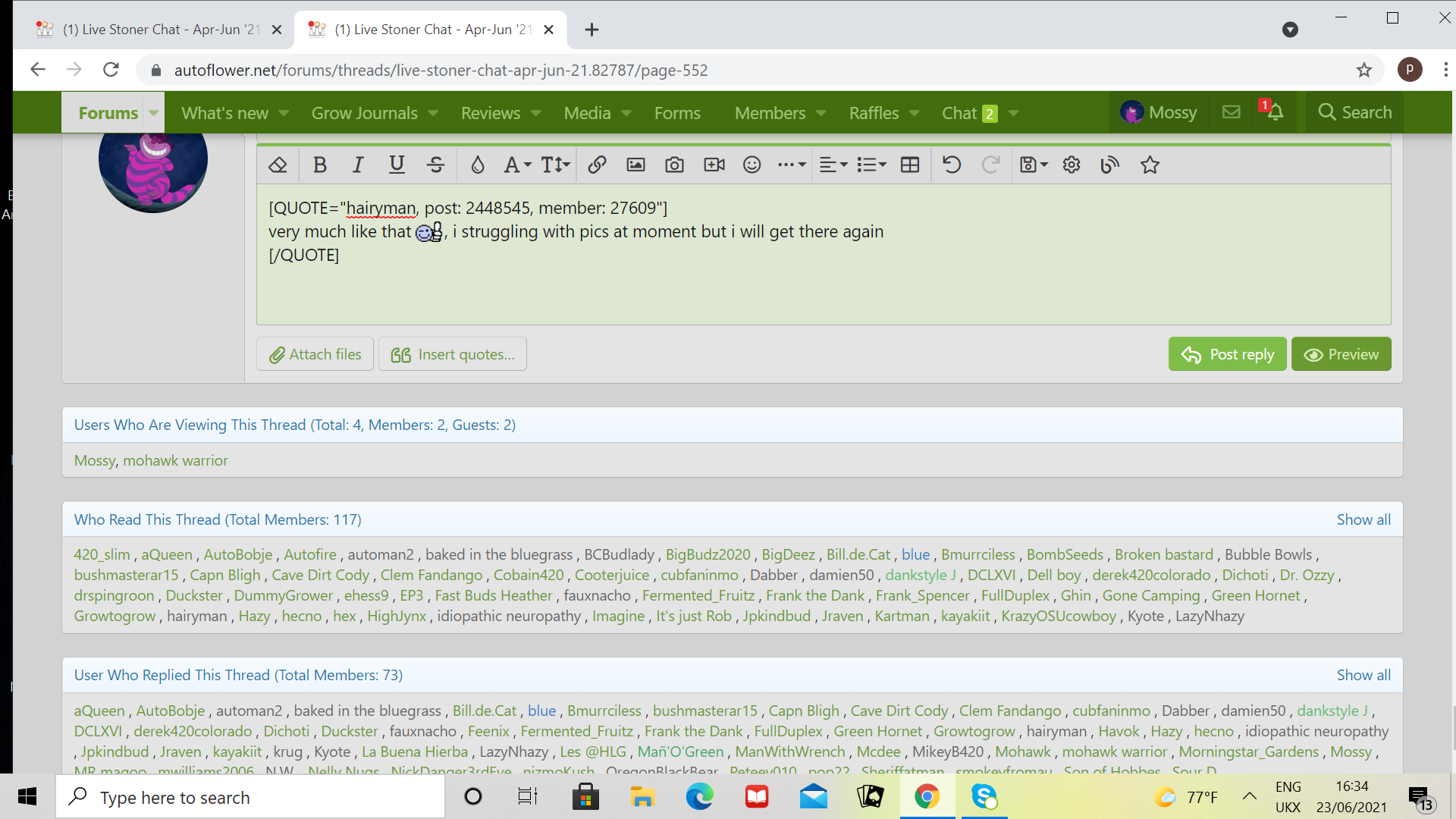Open the smilies emoji picker

coord(752,165)
